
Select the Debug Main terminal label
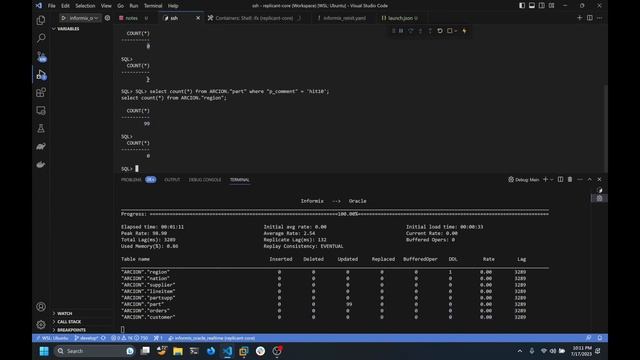tap(524, 180)
